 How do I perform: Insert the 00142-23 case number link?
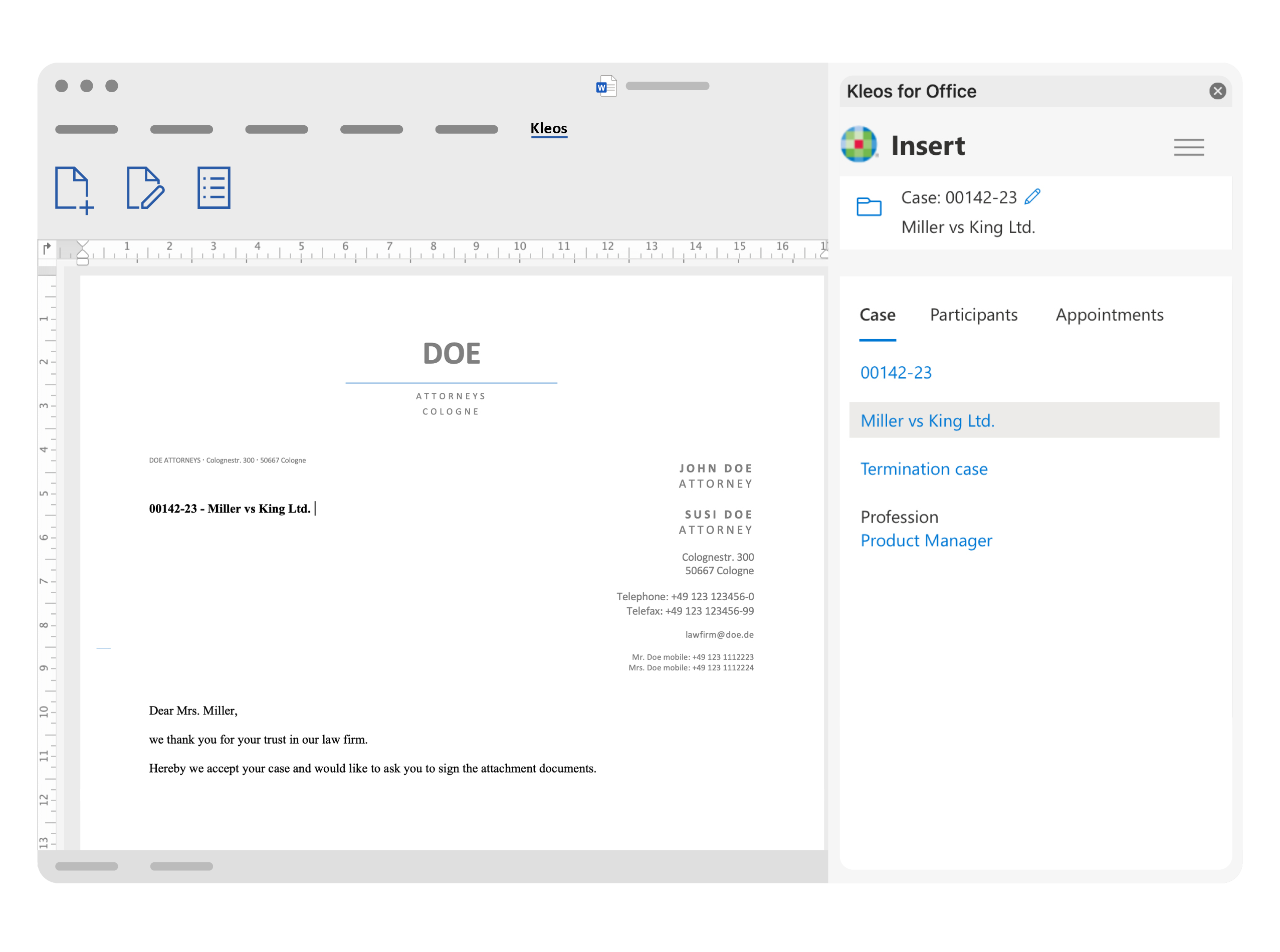tap(896, 373)
